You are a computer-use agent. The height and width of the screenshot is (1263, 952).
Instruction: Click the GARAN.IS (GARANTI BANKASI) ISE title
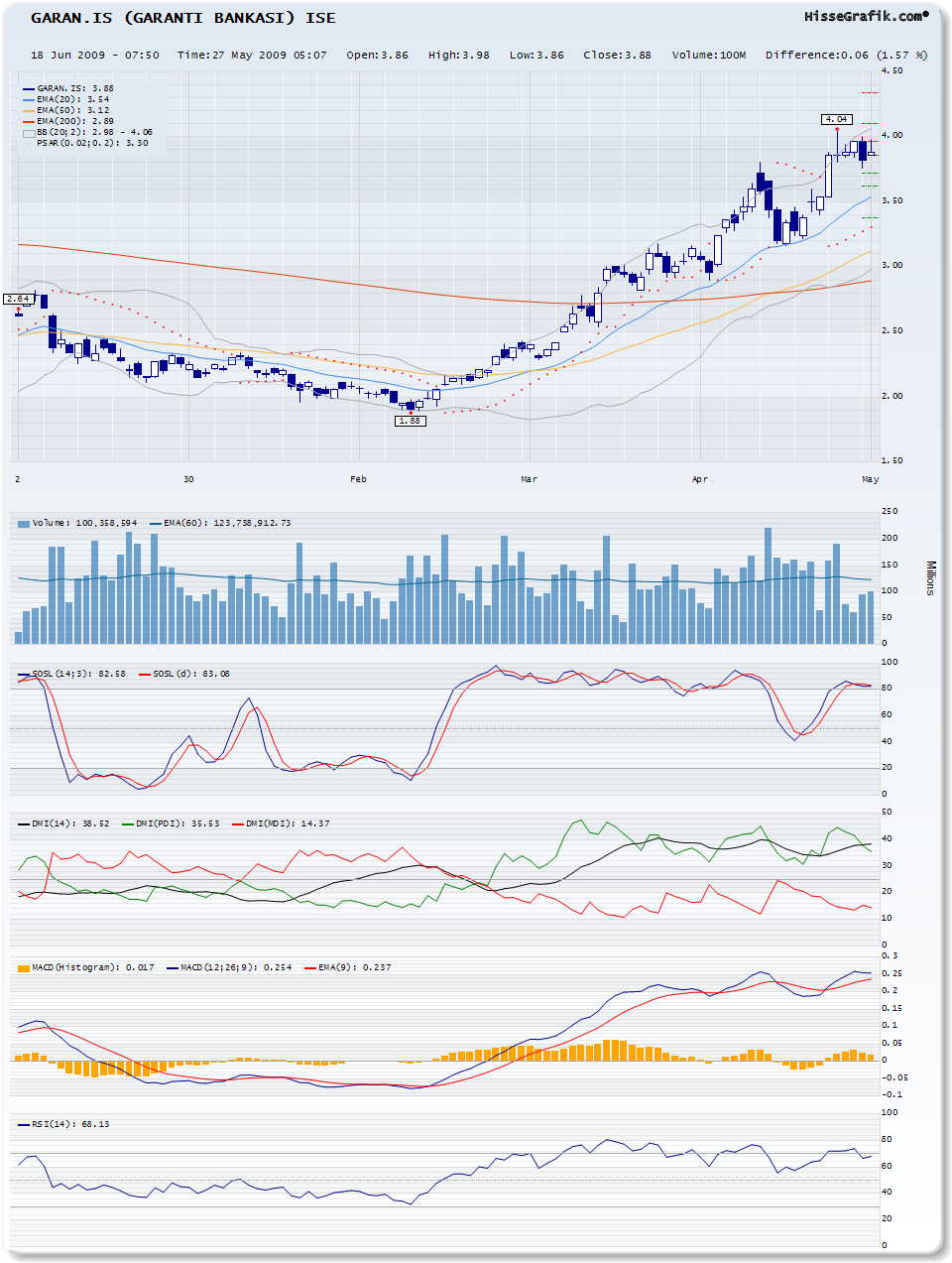coord(182,18)
